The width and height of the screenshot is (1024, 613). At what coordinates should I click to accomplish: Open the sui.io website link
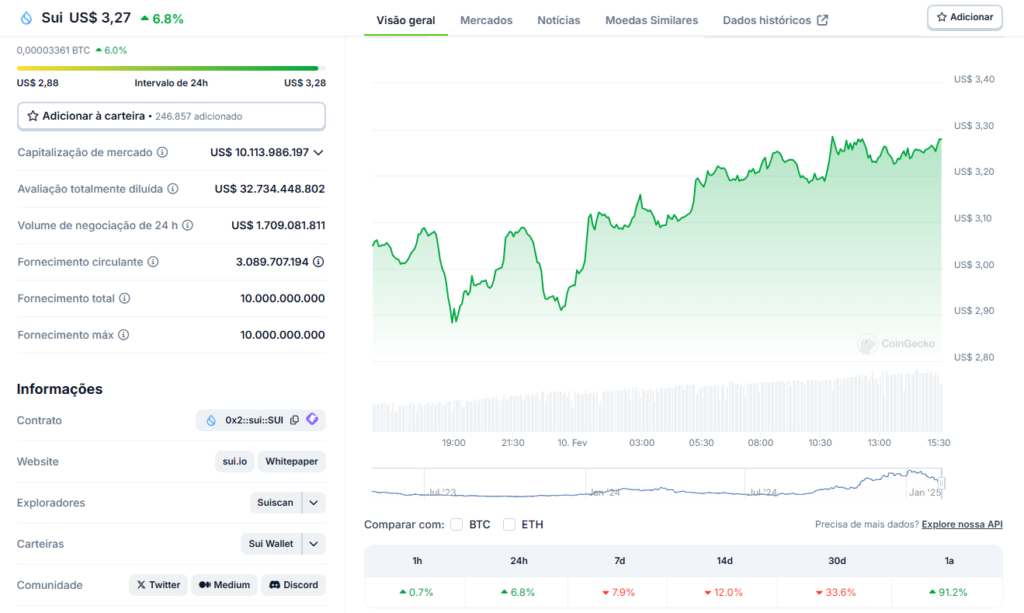click(234, 462)
